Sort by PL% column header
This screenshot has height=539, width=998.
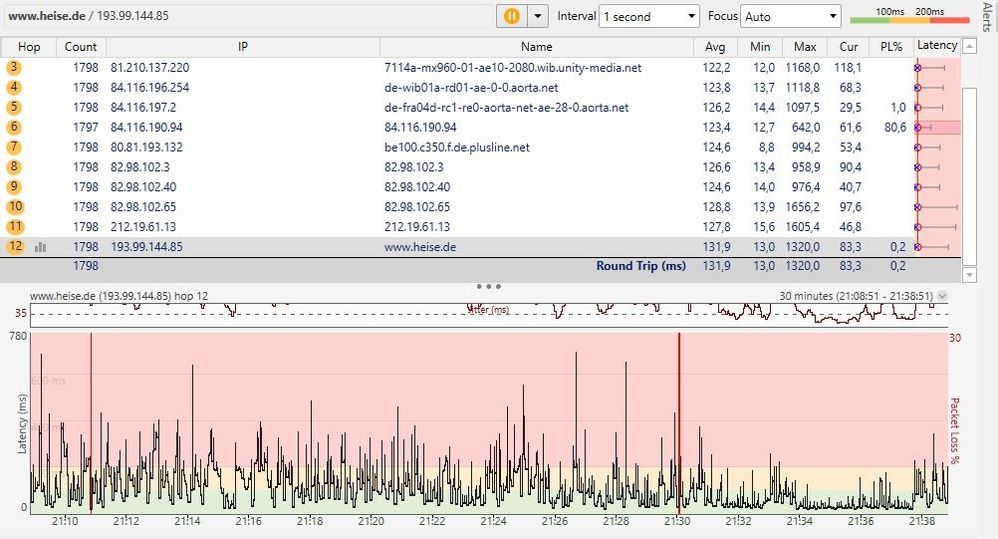(891, 46)
